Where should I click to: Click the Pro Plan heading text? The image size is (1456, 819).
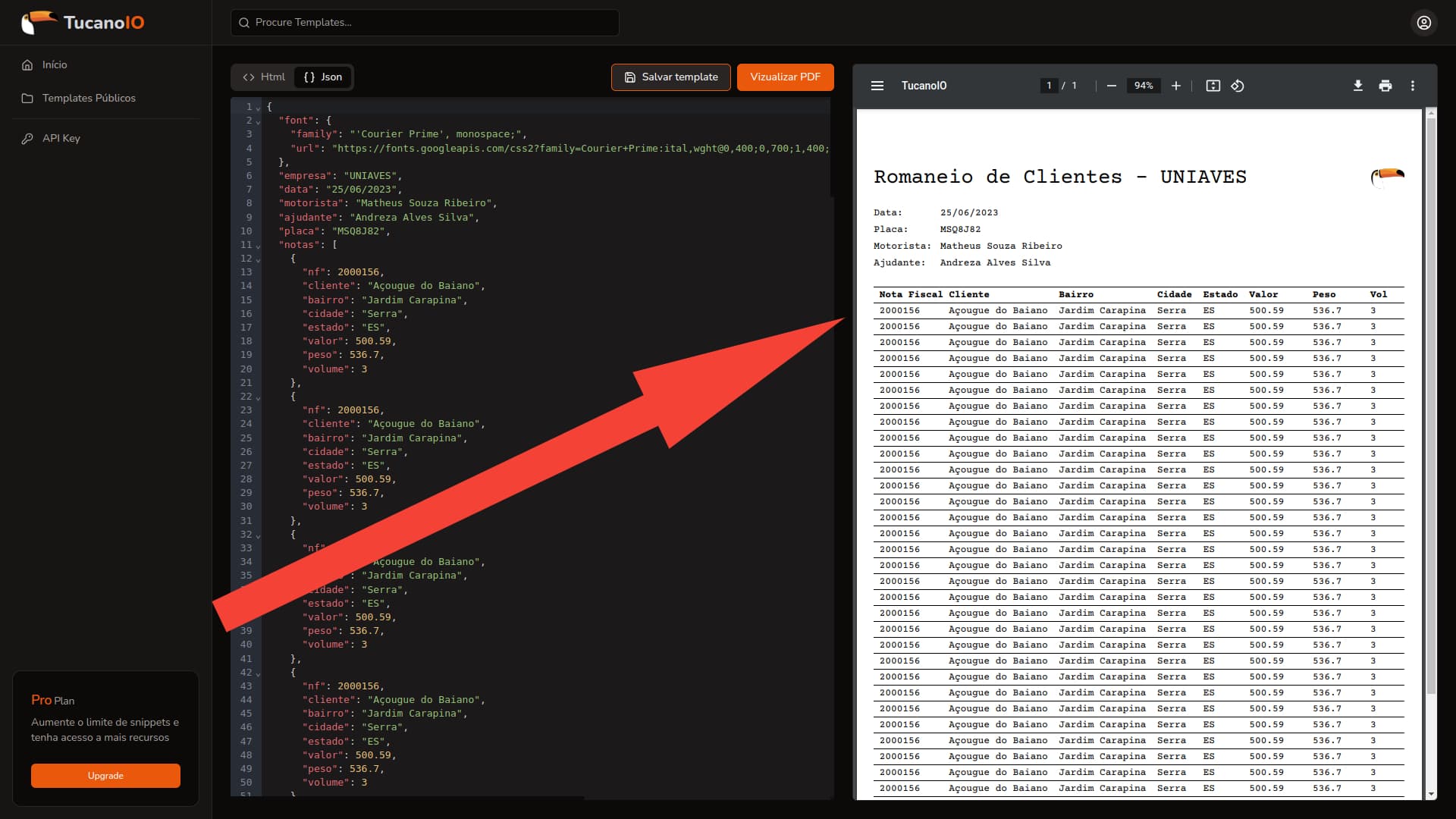[x=53, y=700]
